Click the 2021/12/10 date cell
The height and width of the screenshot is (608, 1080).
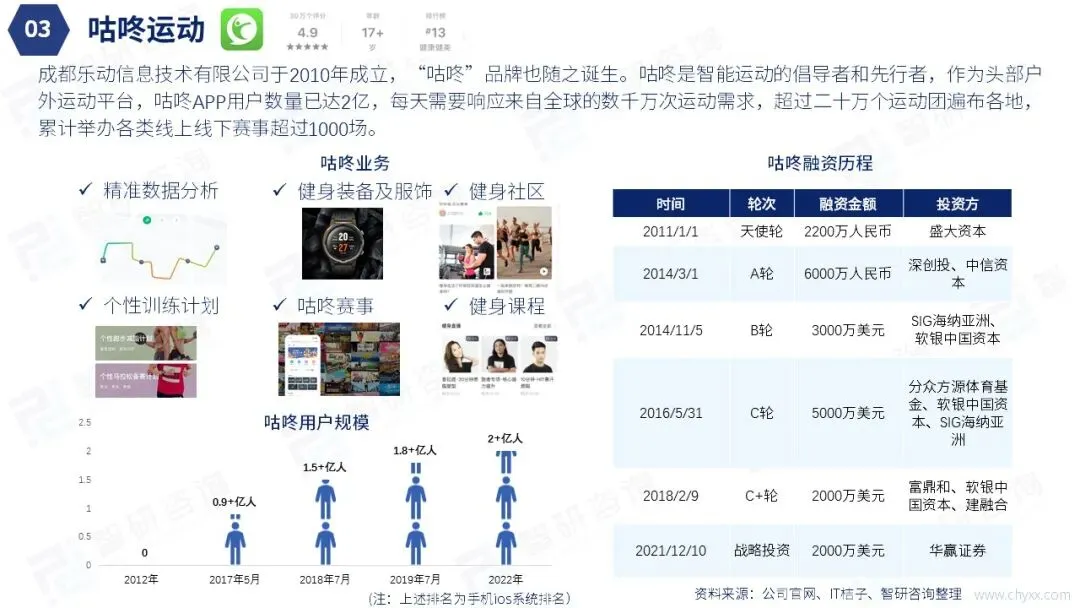point(671,551)
